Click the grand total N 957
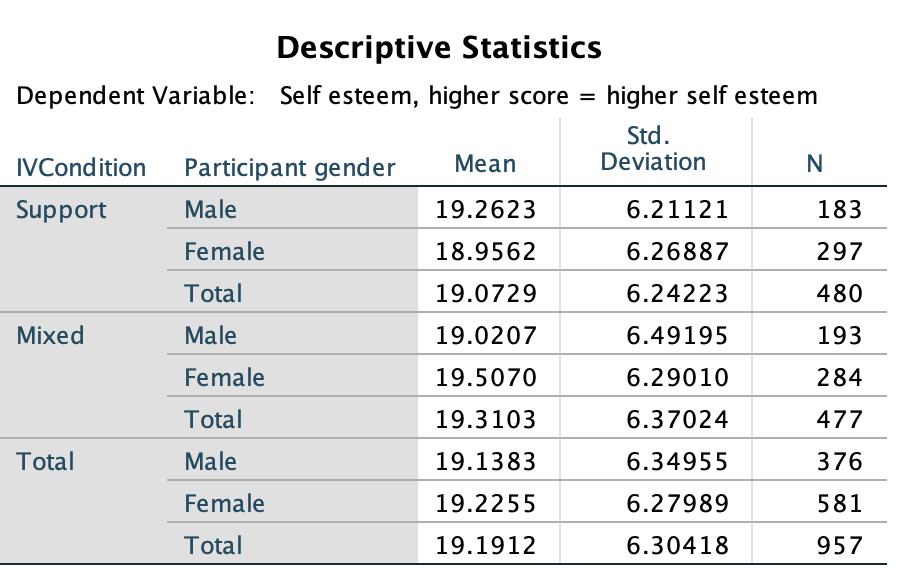Screen dimensions: 900x568 [840, 545]
